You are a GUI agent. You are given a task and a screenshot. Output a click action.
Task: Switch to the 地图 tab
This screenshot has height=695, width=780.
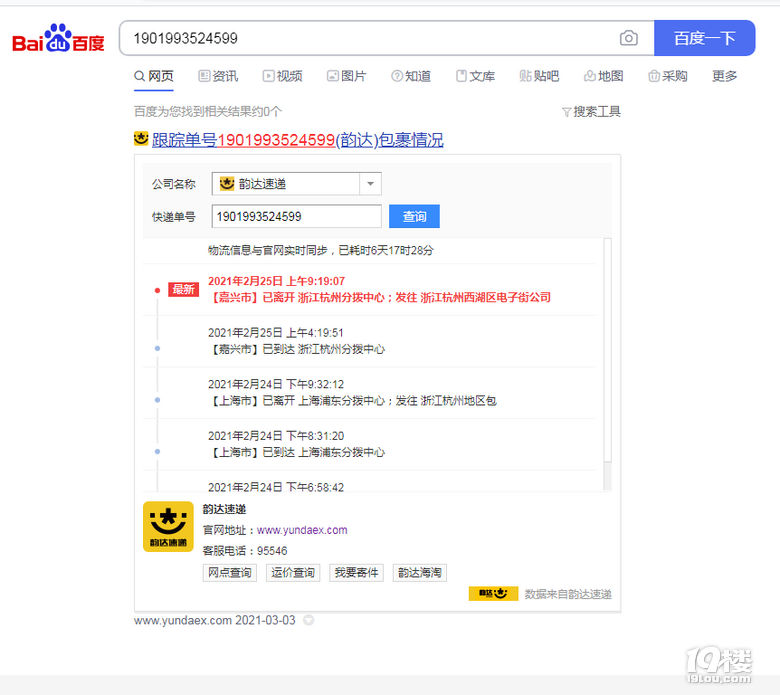(603, 76)
